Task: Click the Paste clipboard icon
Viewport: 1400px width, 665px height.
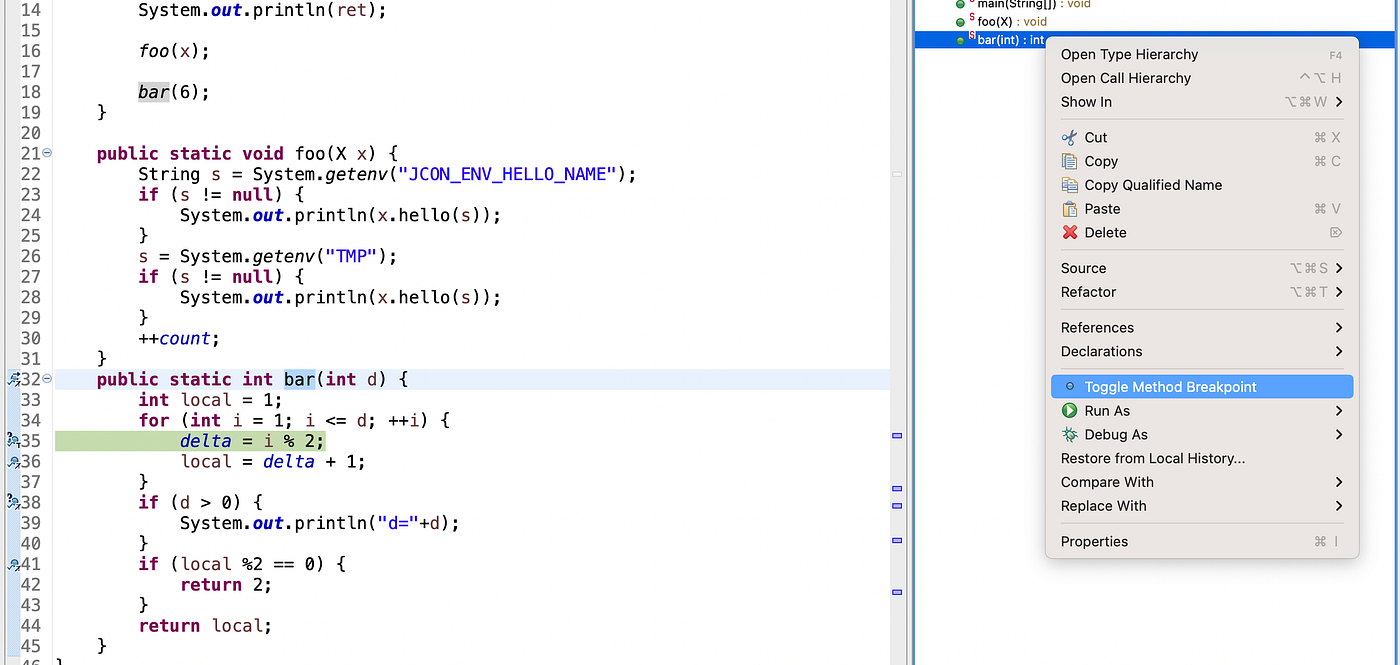Action: [1069, 209]
